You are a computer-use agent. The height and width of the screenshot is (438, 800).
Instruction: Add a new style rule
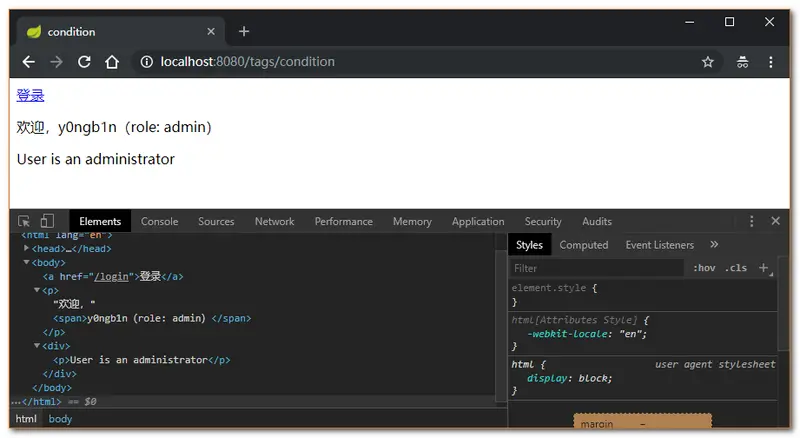[x=764, y=268]
